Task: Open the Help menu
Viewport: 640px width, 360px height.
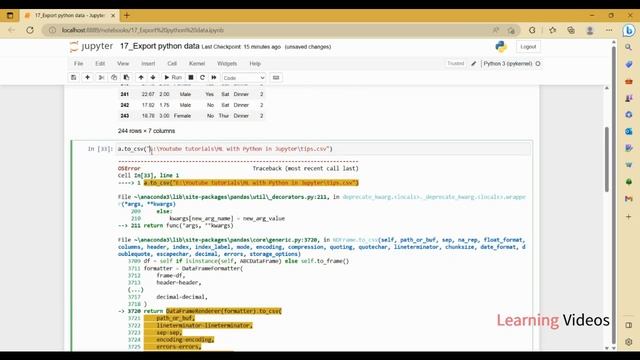Action: (x=255, y=64)
